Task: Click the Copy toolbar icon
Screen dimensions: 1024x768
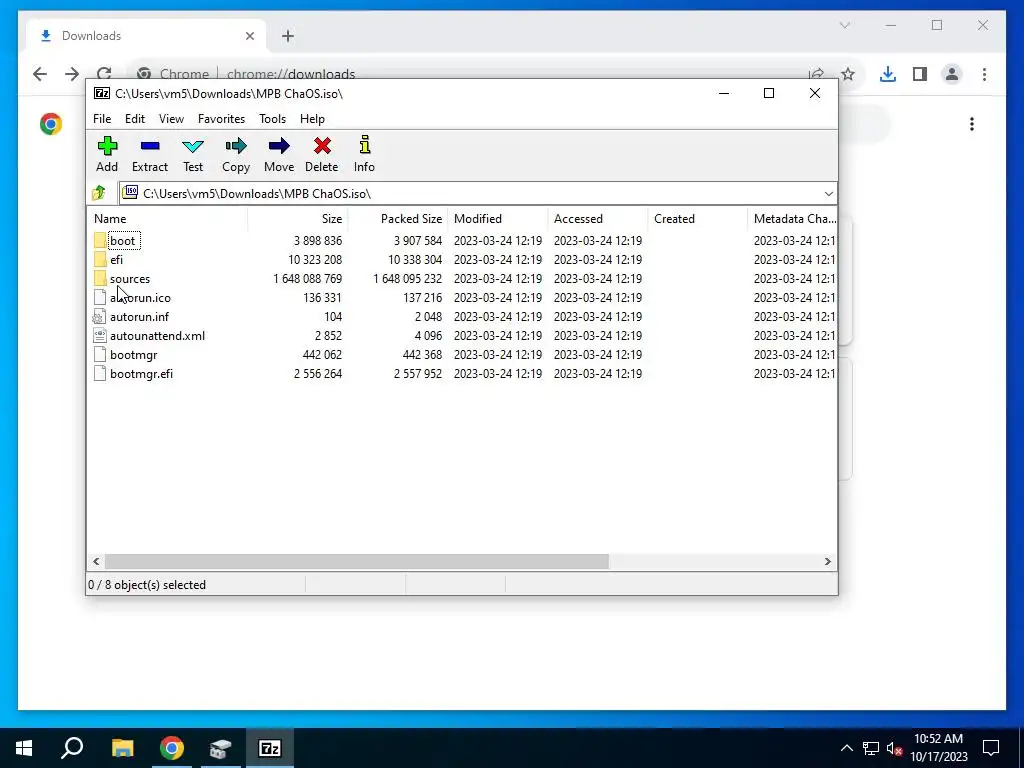Action: pos(236,146)
